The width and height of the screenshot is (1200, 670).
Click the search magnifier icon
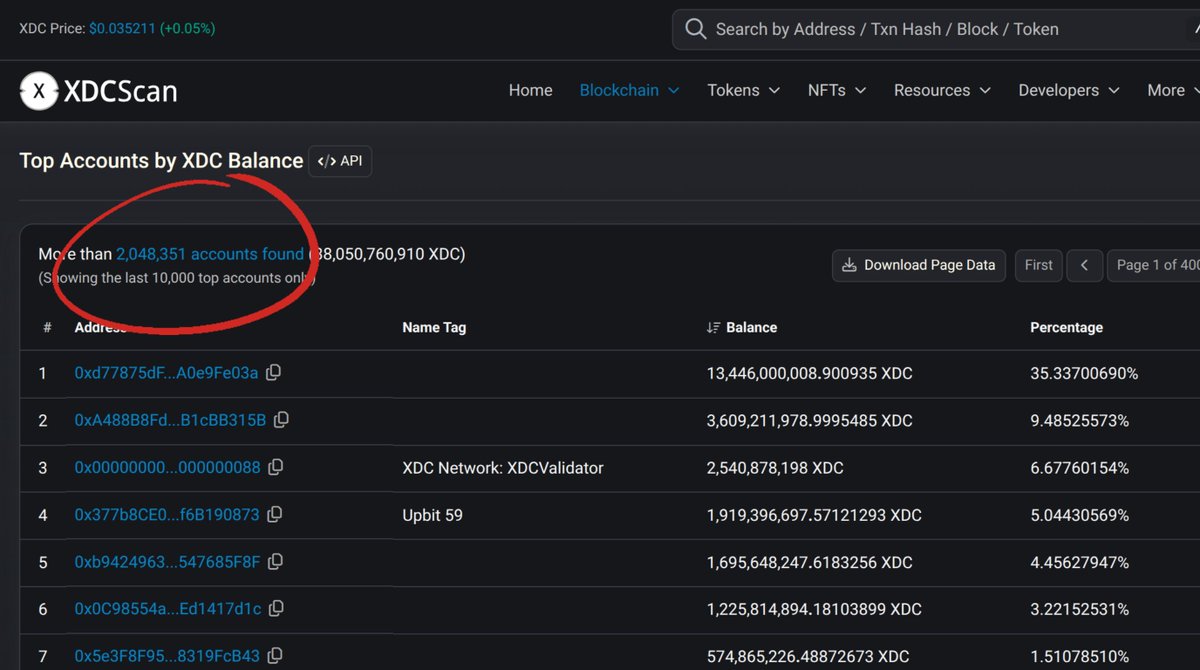point(696,29)
